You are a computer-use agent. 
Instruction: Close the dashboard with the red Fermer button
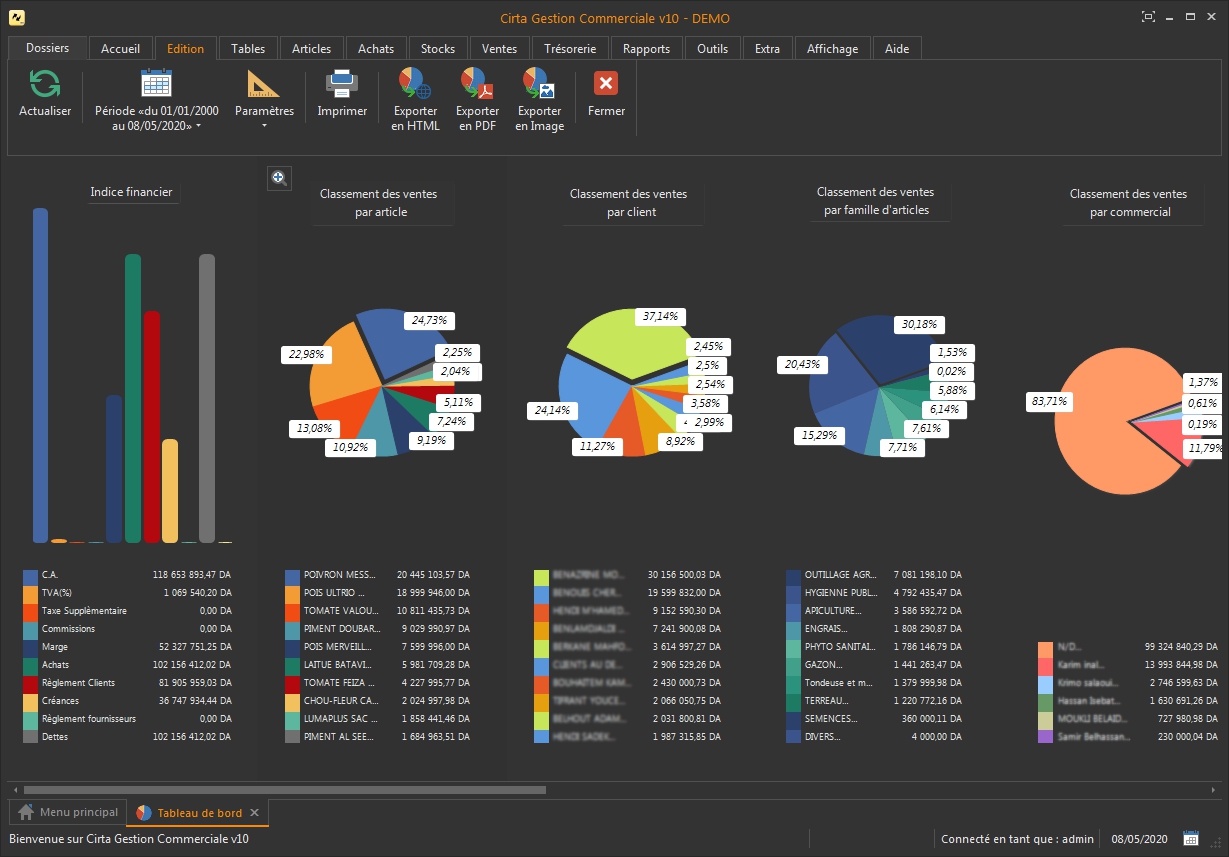tap(606, 93)
